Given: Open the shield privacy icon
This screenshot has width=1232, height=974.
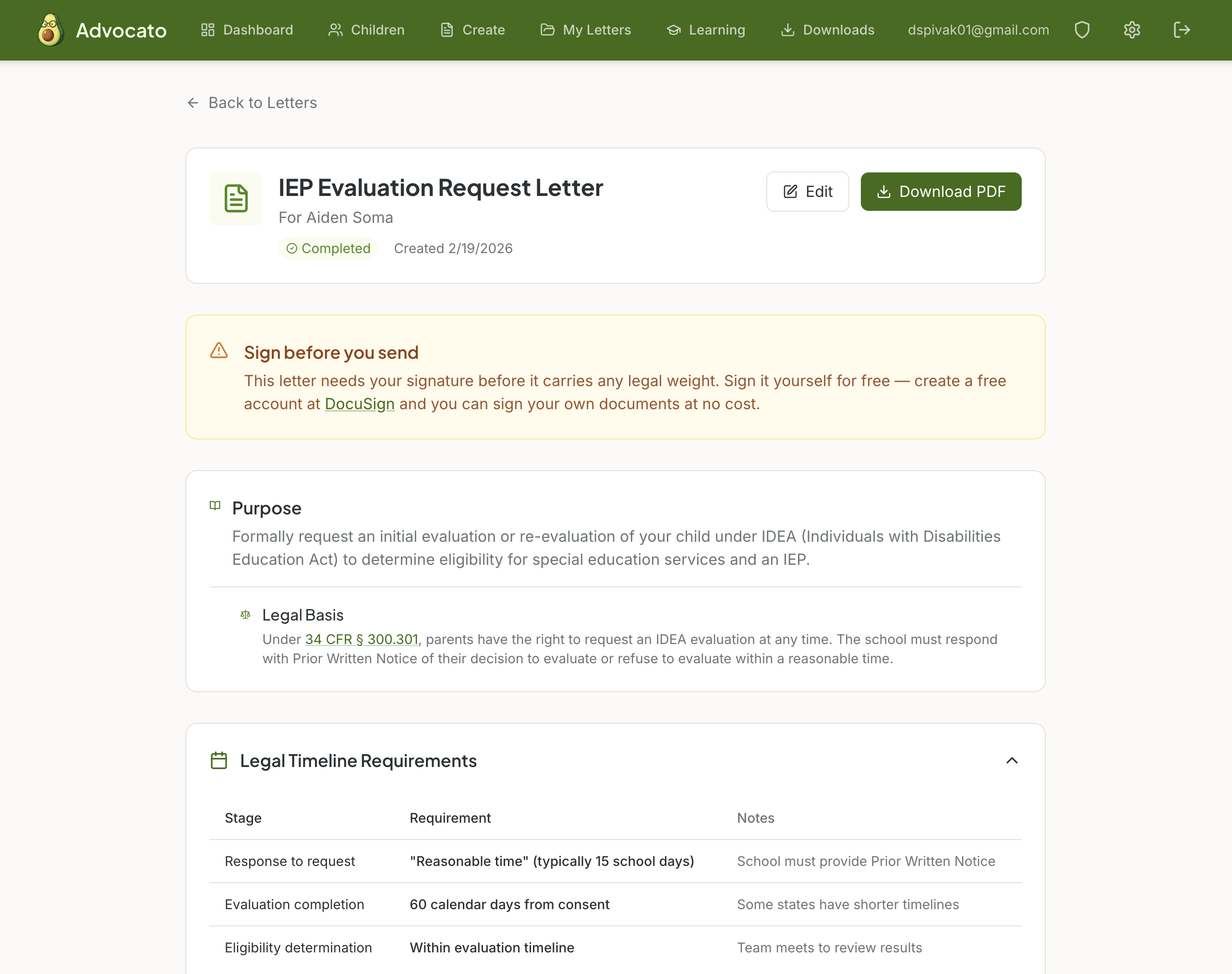Looking at the screenshot, I should [x=1082, y=30].
